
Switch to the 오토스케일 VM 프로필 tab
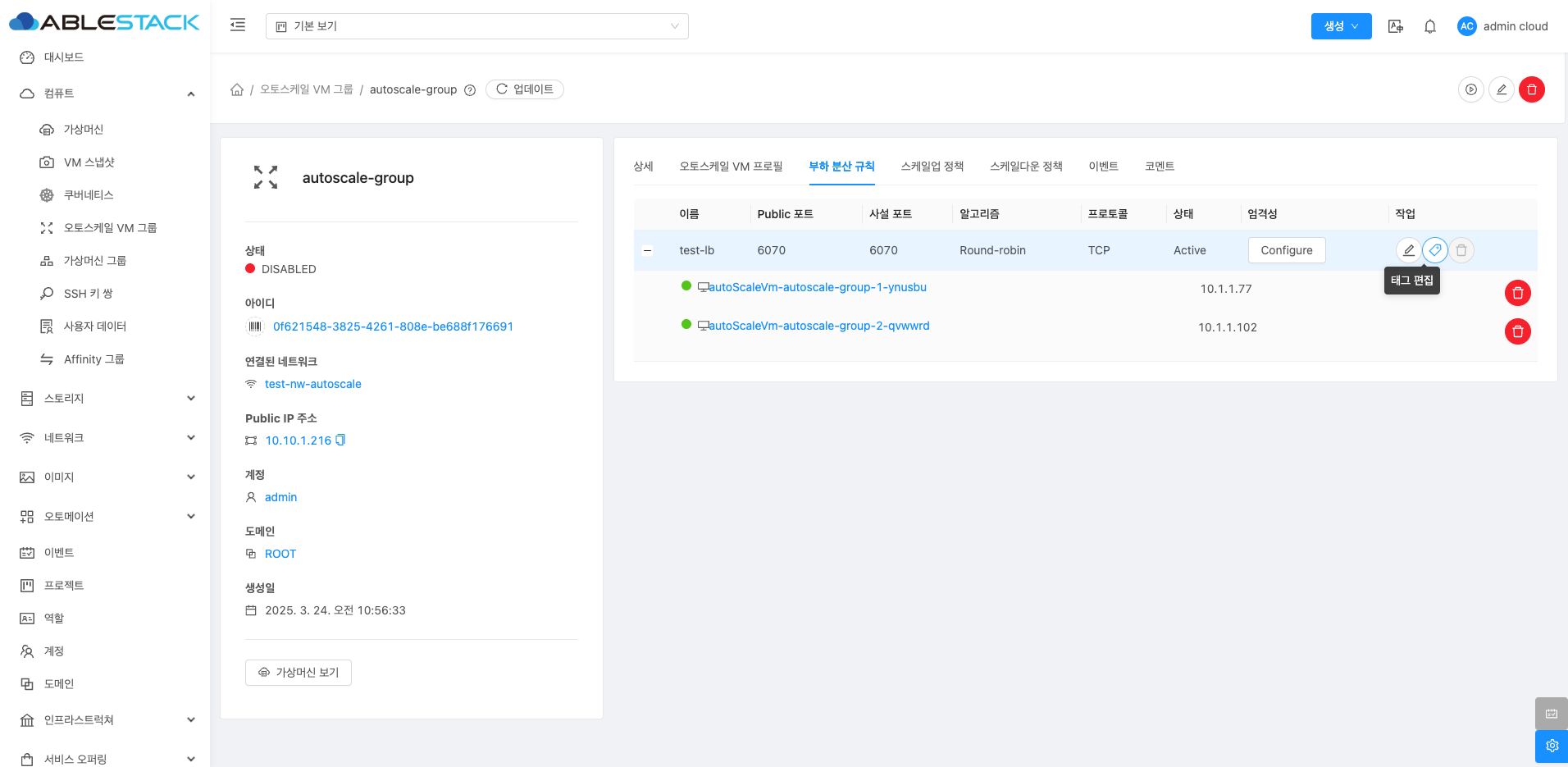[731, 167]
